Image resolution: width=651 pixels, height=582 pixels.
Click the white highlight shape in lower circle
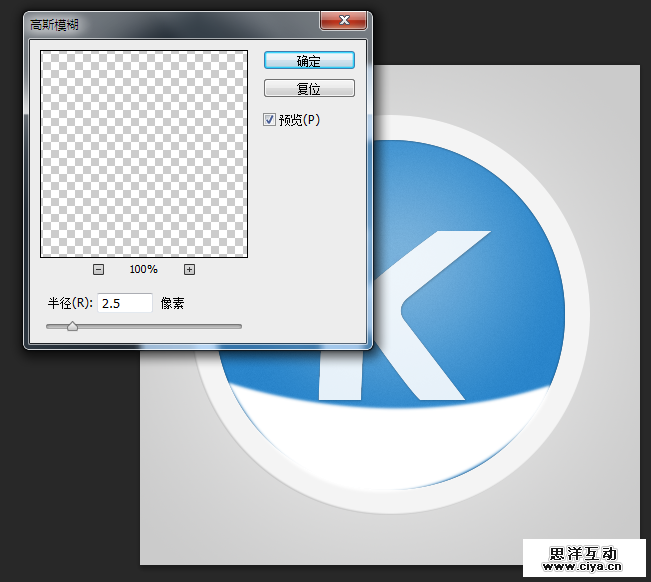tap(400, 440)
